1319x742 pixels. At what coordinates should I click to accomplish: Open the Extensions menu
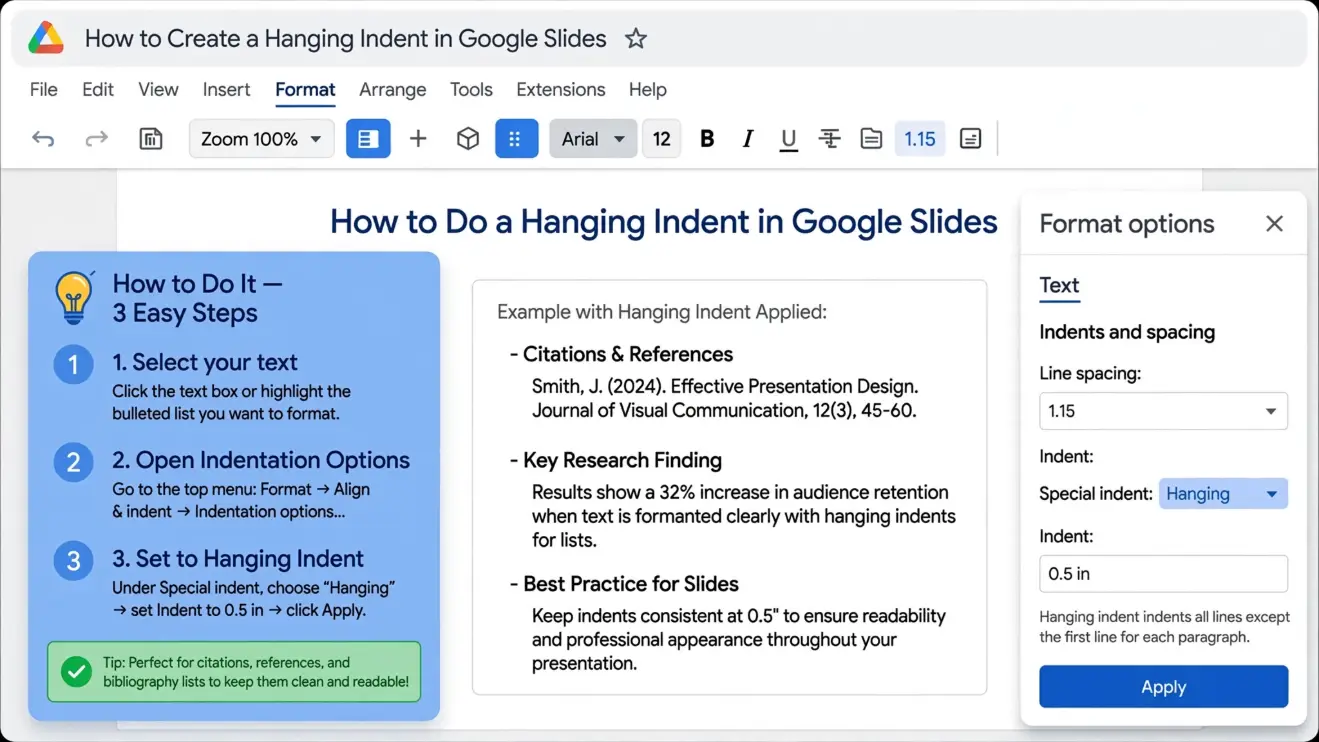pyautogui.click(x=561, y=89)
